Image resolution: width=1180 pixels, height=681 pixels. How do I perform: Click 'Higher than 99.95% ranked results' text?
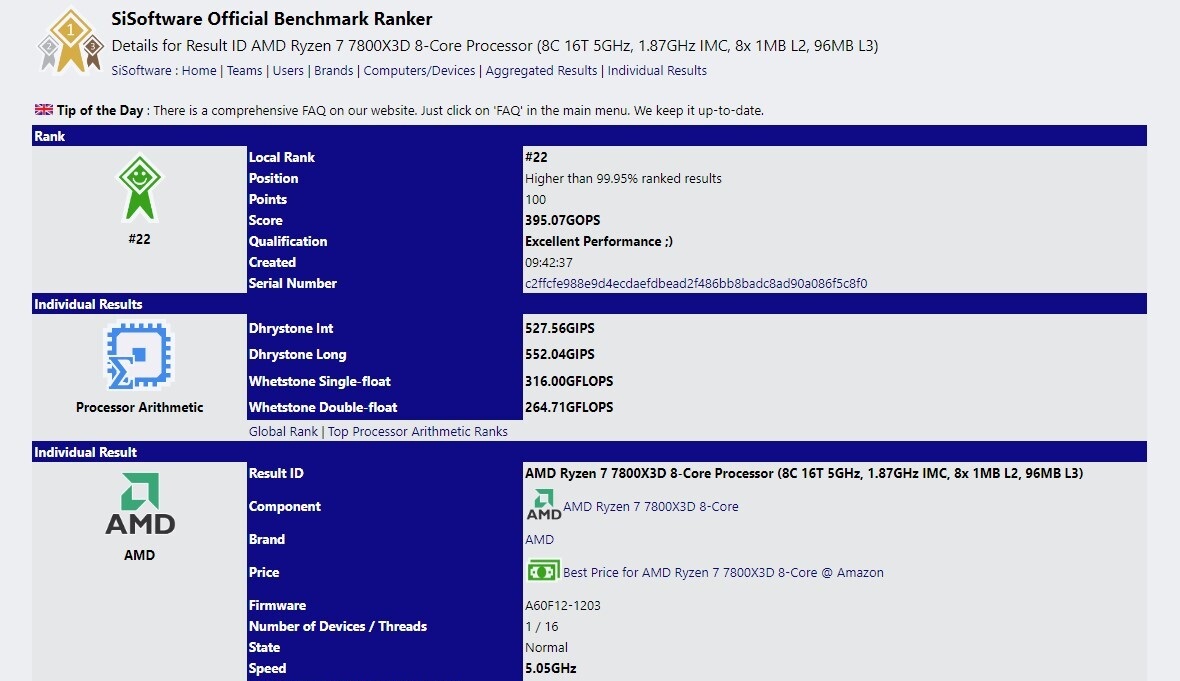(623, 178)
